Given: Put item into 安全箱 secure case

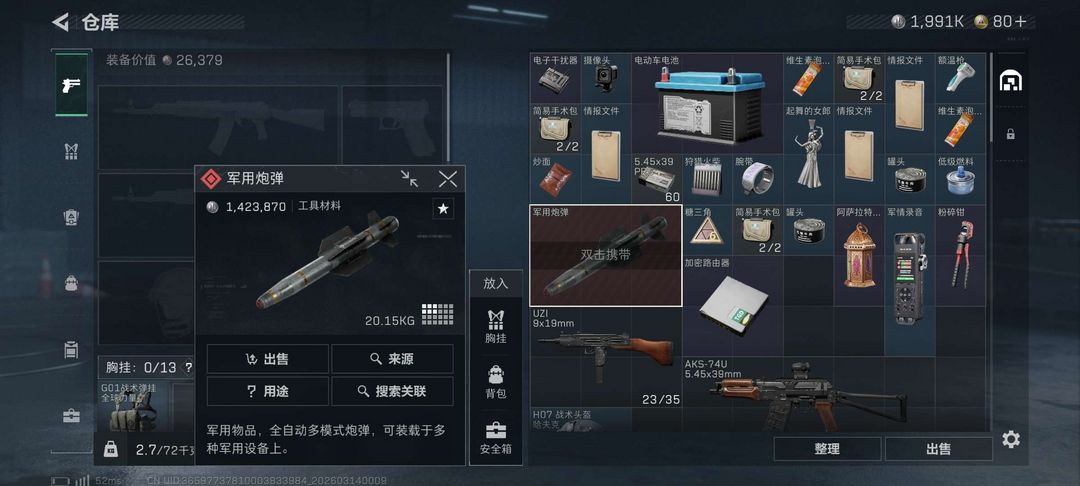Looking at the screenshot, I should coord(496,438).
